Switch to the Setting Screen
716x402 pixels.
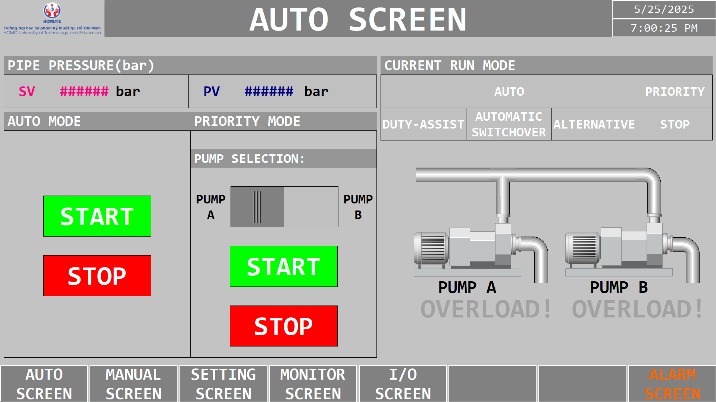pyautogui.click(x=223, y=384)
